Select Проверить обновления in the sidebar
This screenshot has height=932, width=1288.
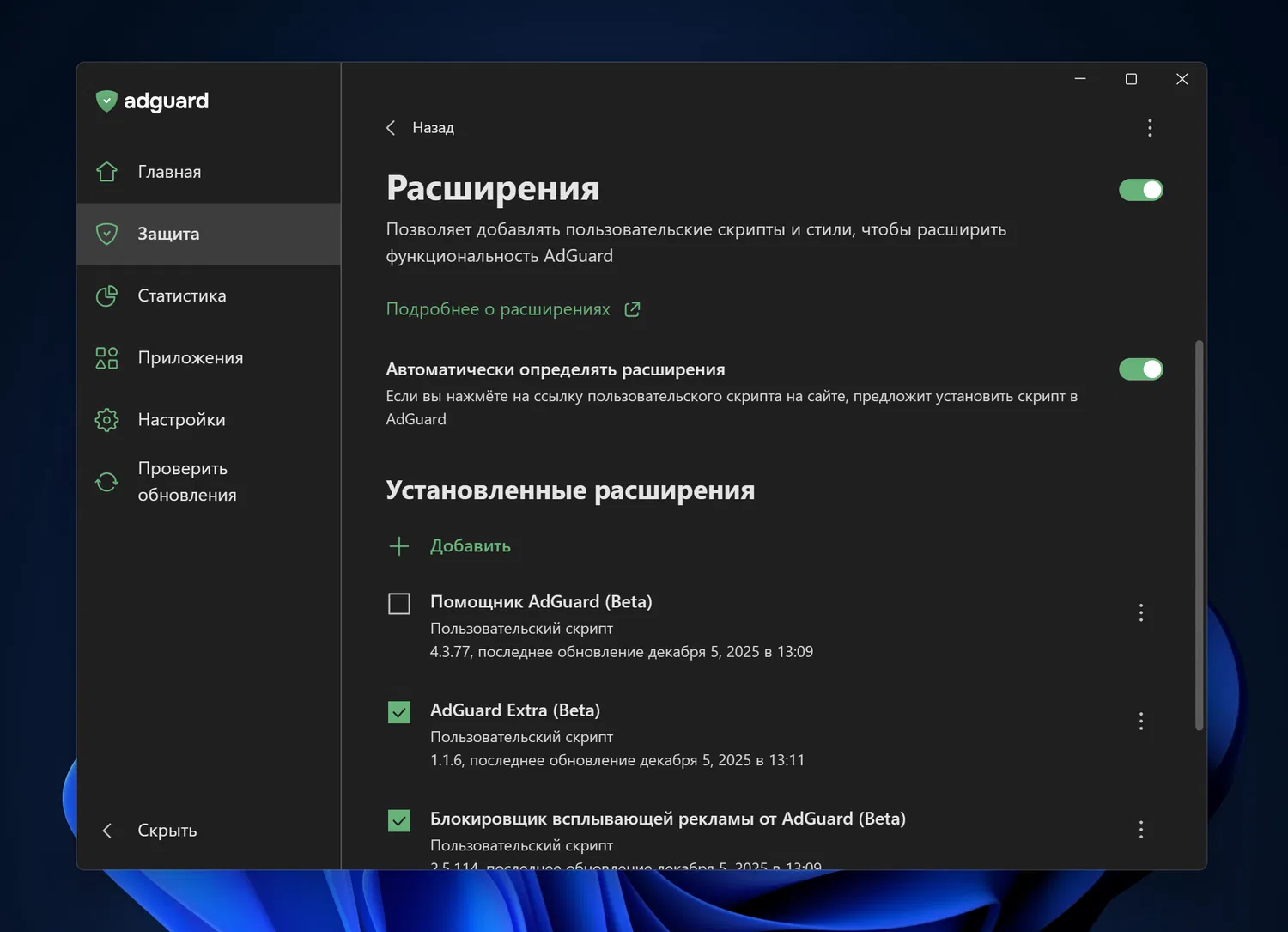[209, 482]
